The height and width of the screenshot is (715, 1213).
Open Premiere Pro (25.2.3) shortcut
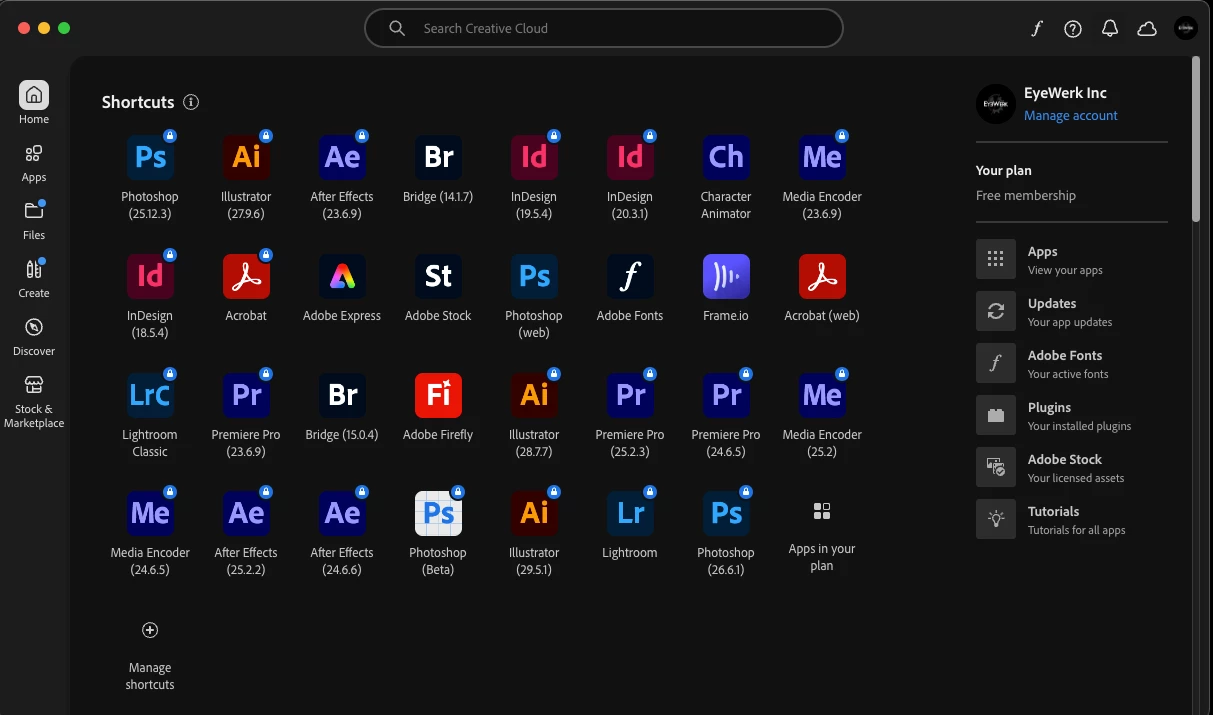(630, 395)
